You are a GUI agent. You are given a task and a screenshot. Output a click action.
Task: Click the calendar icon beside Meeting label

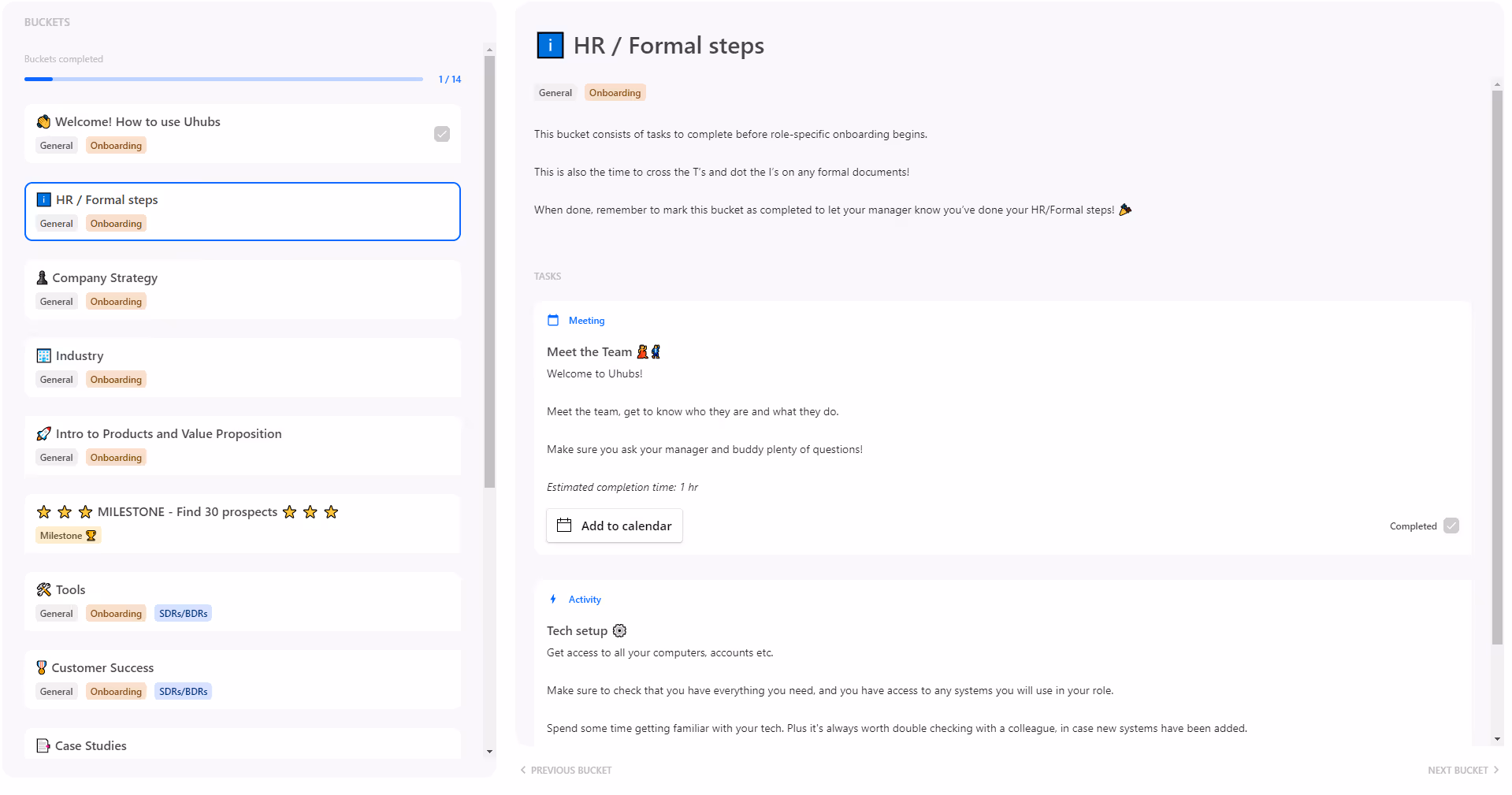(x=553, y=320)
